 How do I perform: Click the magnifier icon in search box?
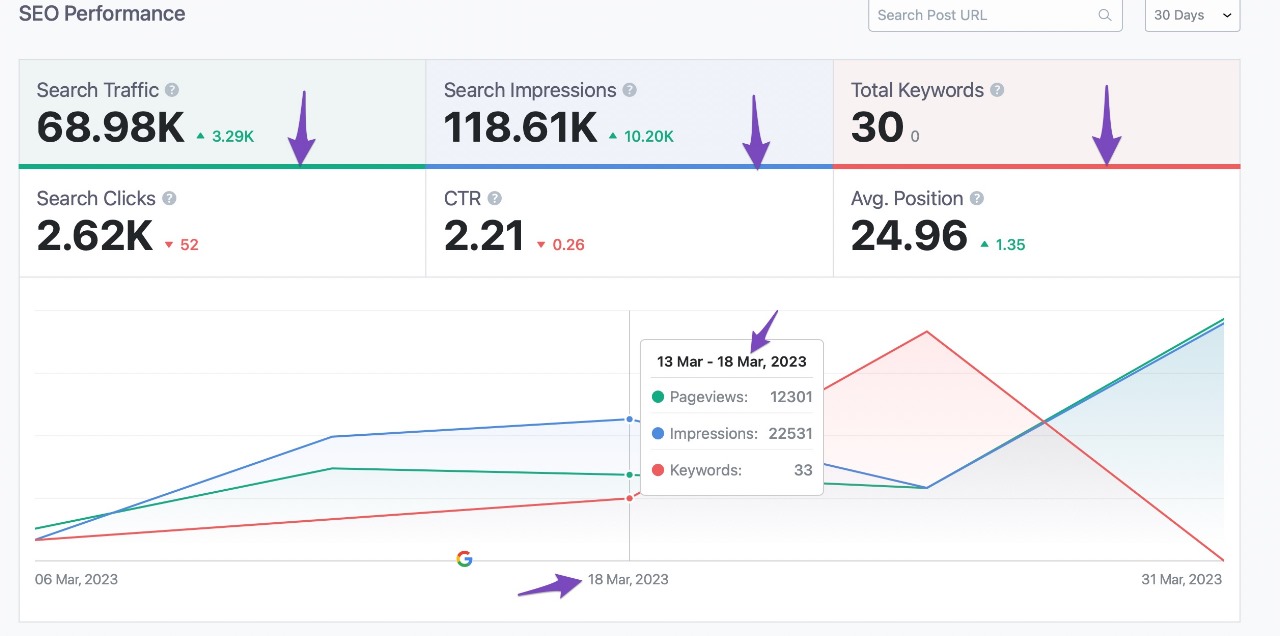1104,16
